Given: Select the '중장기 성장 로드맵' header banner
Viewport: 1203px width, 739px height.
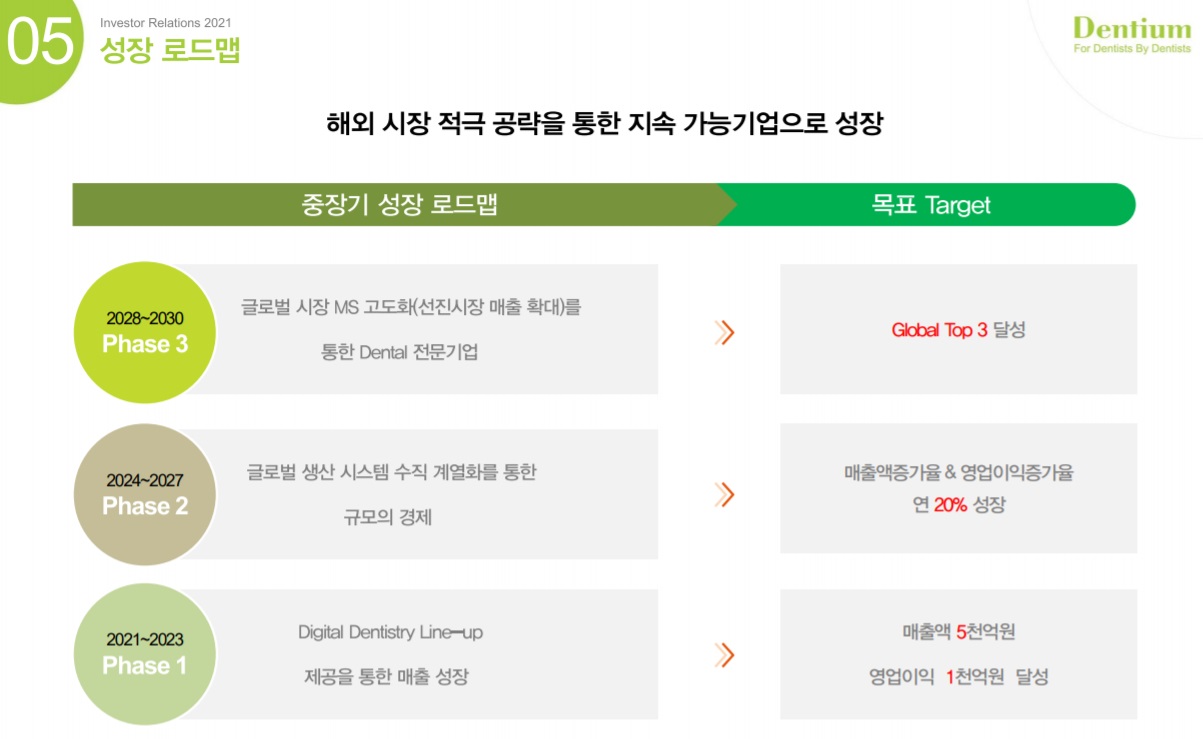Looking at the screenshot, I should (400, 205).
